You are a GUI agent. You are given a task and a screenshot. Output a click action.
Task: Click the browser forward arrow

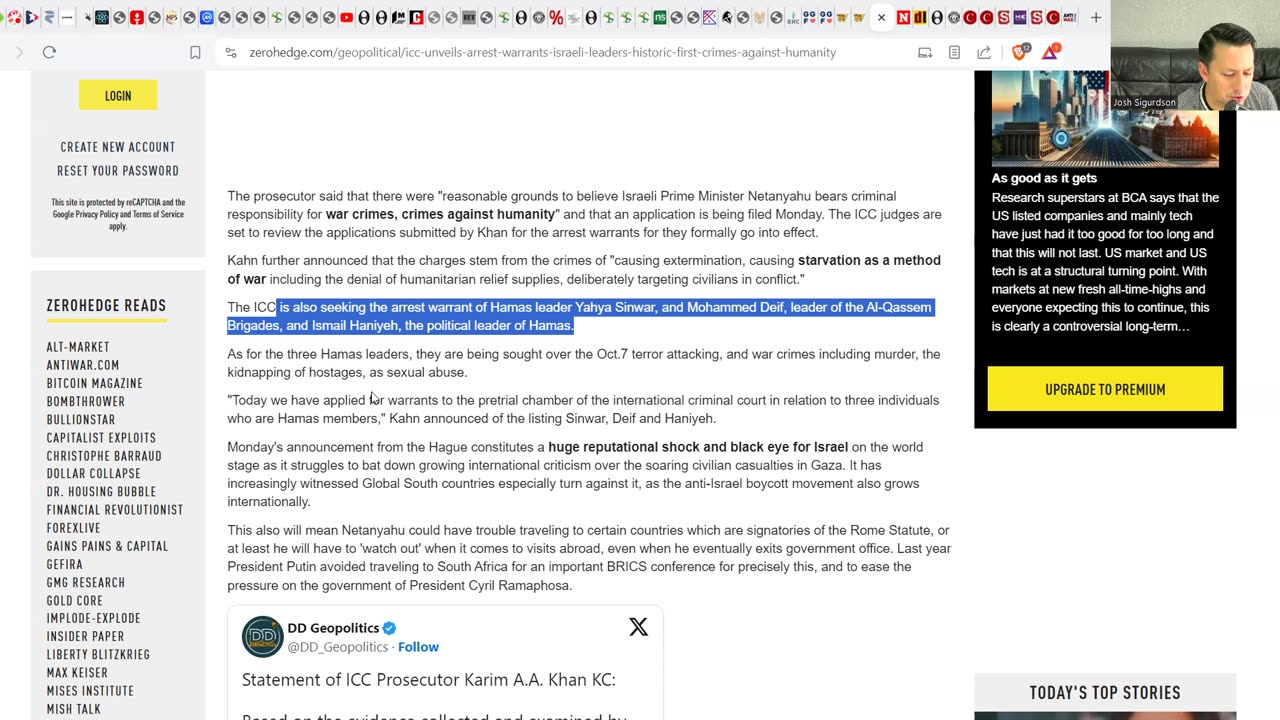point(19,52)
